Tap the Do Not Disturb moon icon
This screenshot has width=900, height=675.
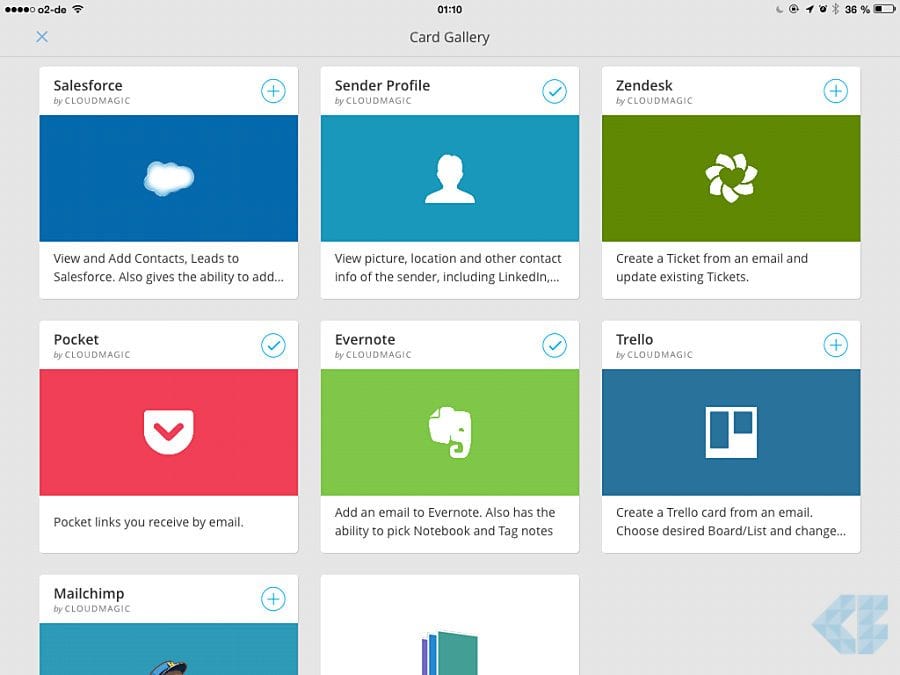[779, 9]
